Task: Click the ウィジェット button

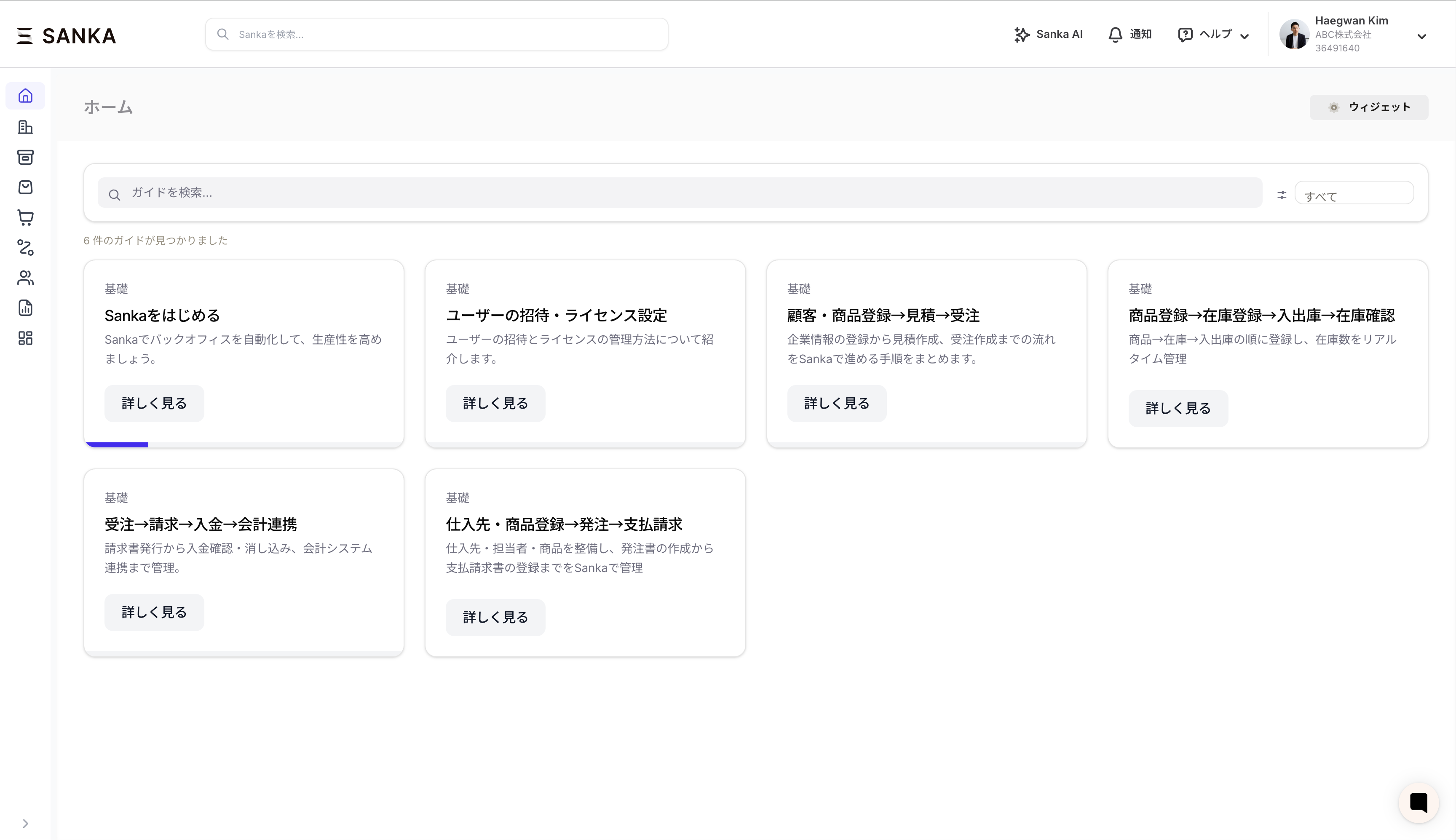Action: click(x=1368, y=107)
